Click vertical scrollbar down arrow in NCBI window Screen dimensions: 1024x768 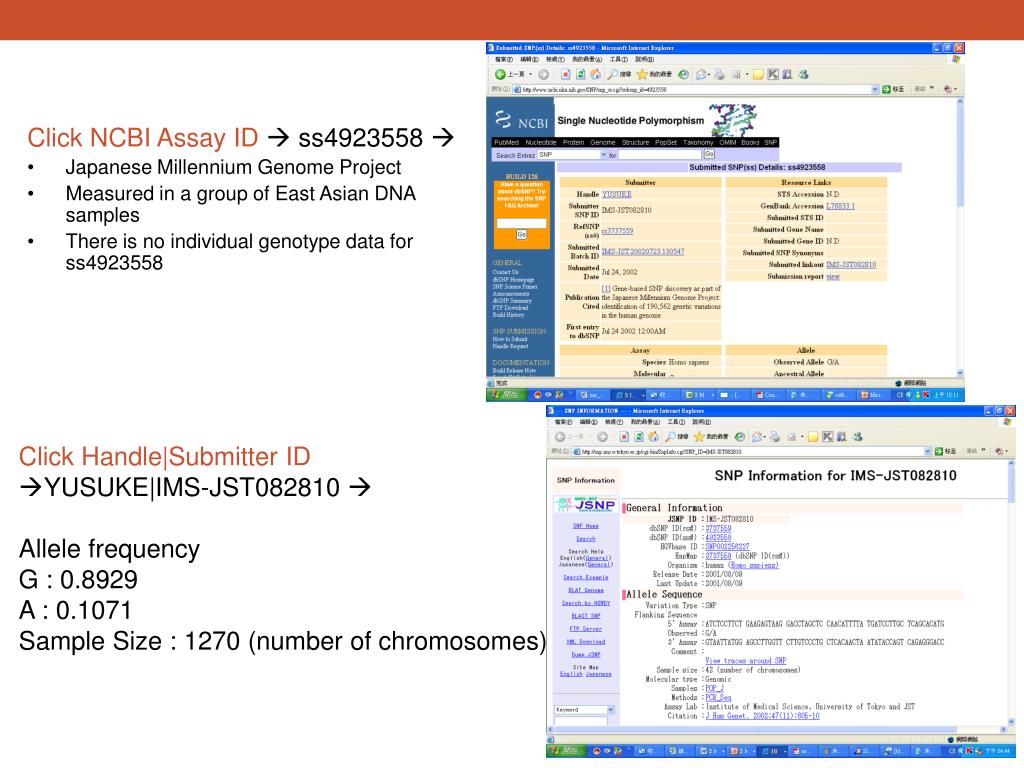click(x=960, y=373)
